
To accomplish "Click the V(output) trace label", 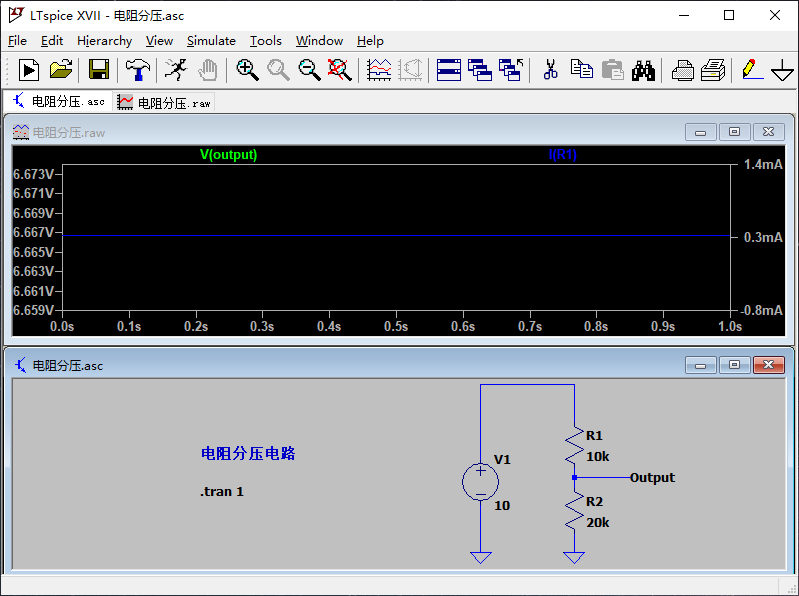I will [x=228, y=155].
